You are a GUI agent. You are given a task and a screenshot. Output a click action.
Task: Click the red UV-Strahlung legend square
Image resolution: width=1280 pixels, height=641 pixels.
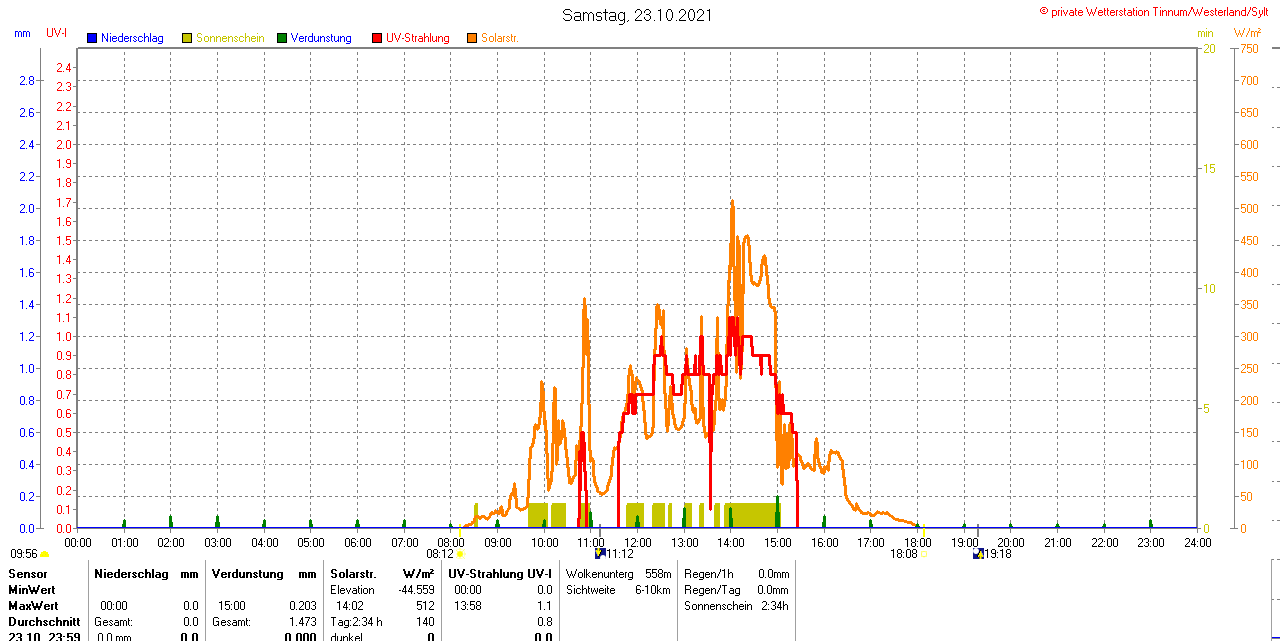tap(377, 38)
